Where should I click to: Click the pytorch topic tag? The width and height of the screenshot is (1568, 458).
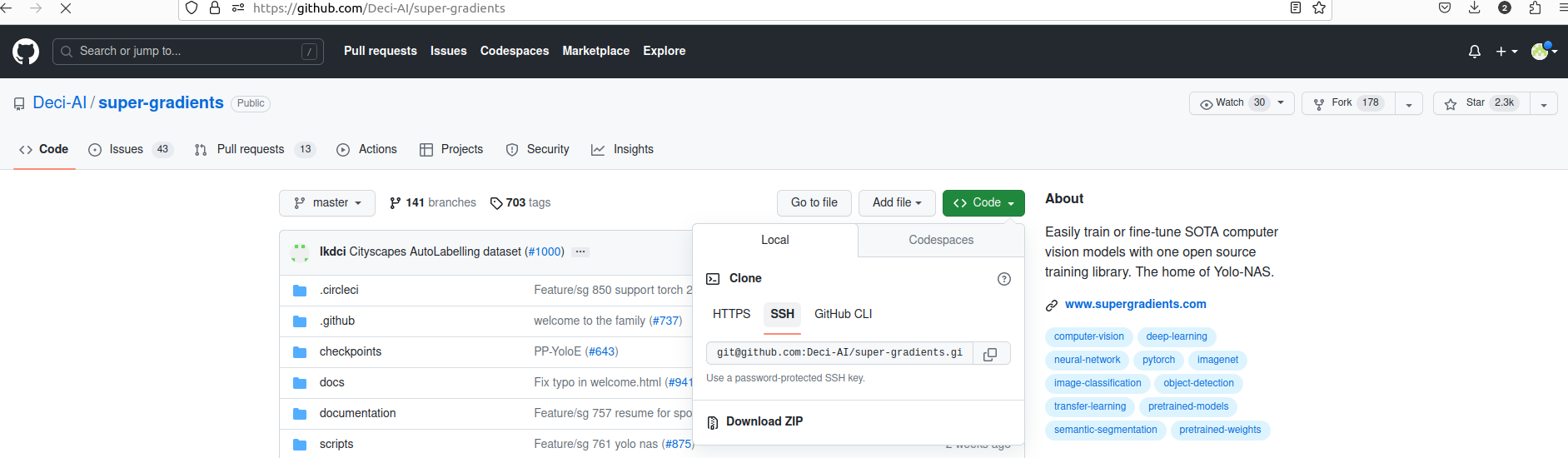1158,361
